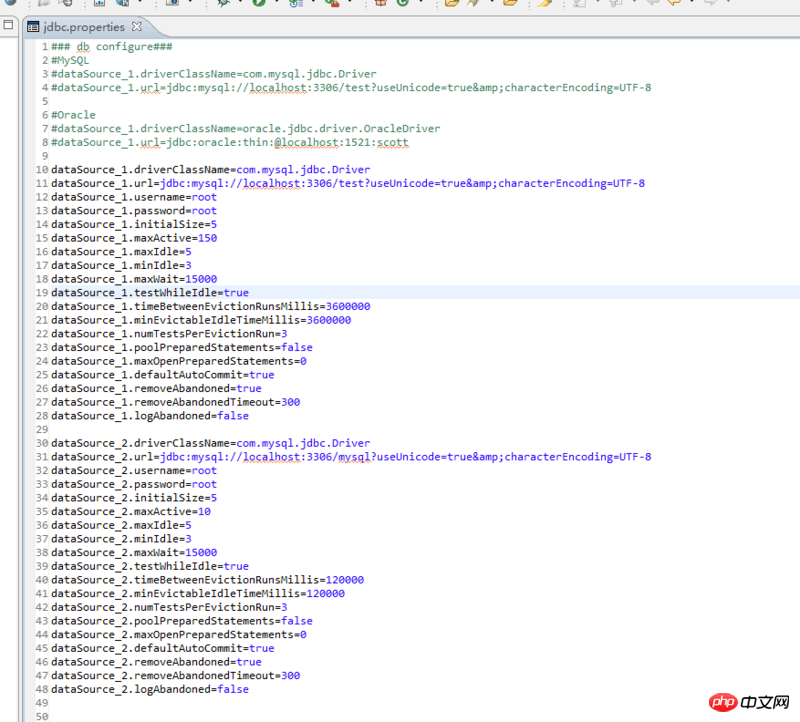Viewport: 800px width, 722px height.
Task: Click the '### db configure###' comment line
Action: point(112,47)
